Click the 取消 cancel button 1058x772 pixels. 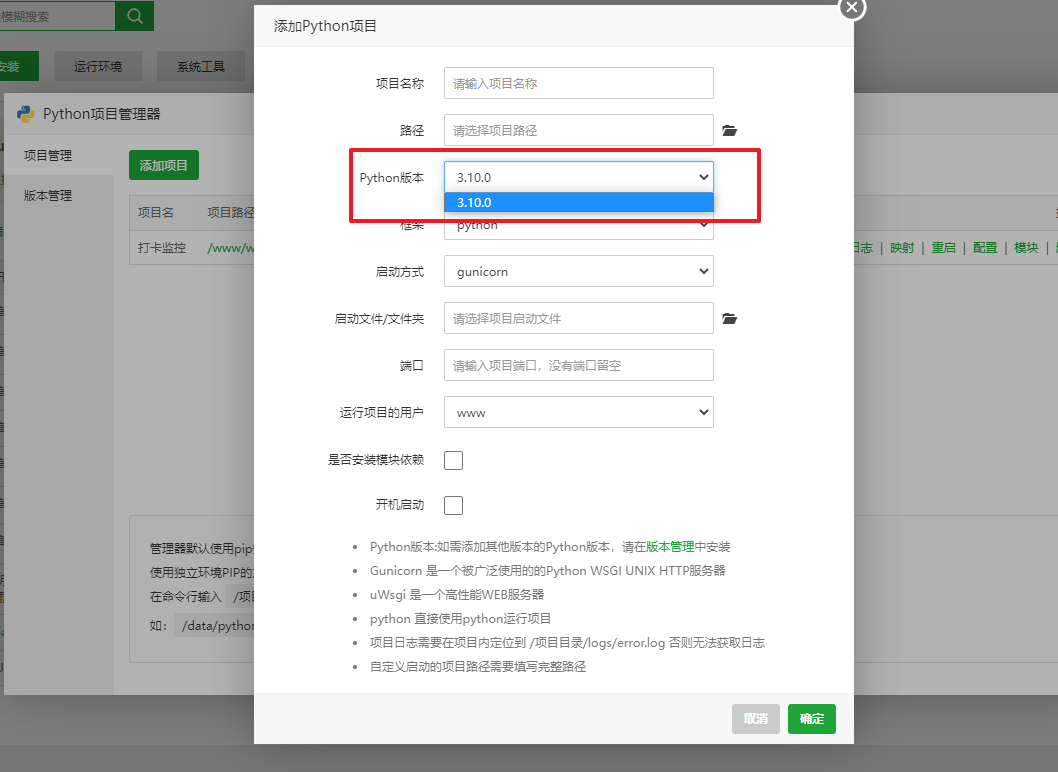756,719
